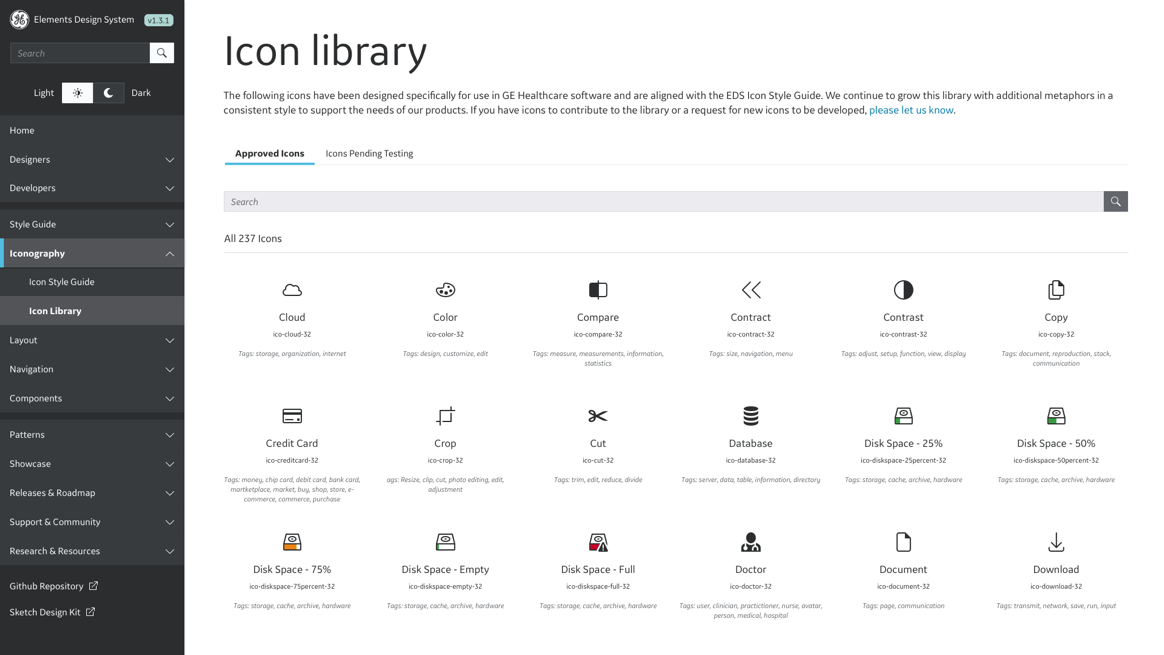Expand the Research & Resources section
This screenshot has height=655, width=1164.
[92, 551]
